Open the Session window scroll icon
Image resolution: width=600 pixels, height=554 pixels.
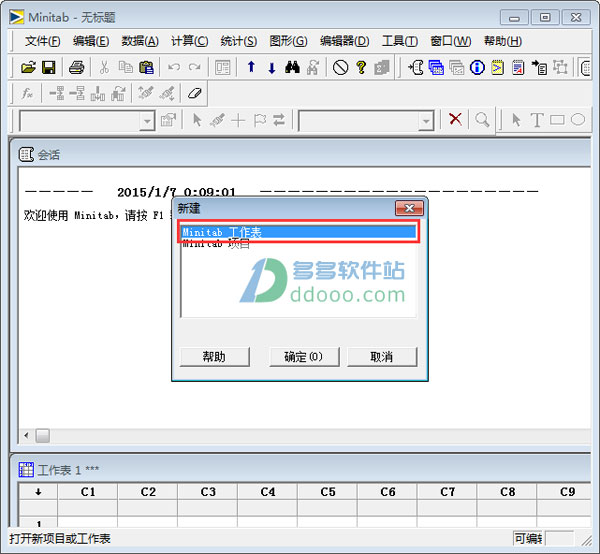coord(416,67)
